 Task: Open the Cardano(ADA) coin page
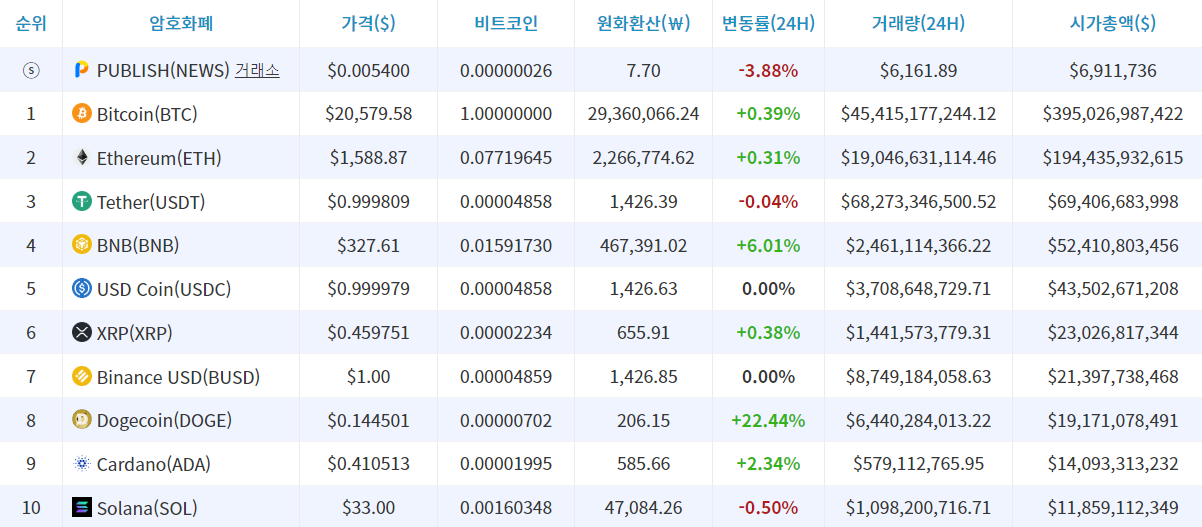tap(154, 464)
